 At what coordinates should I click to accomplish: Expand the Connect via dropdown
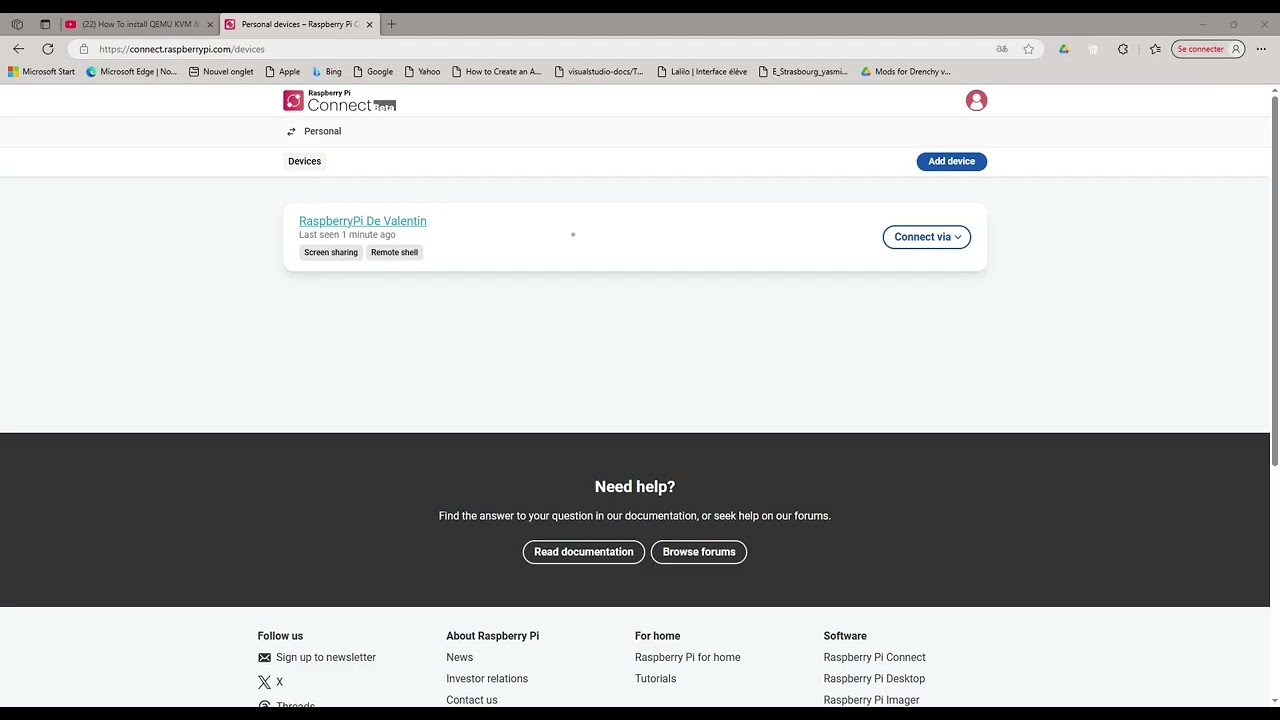pyautogui.click(x=927, y=237)
